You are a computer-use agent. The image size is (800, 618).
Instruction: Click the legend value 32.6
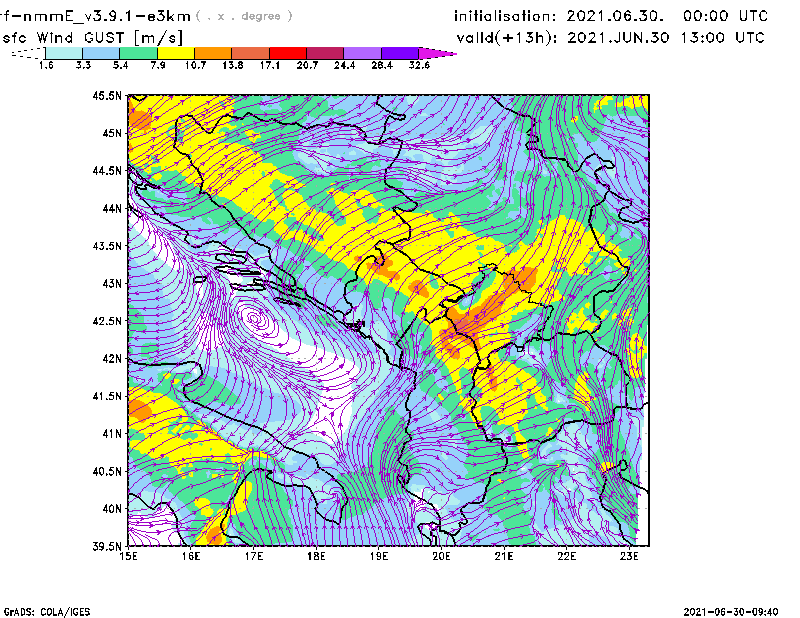click(x=419, y=65)
